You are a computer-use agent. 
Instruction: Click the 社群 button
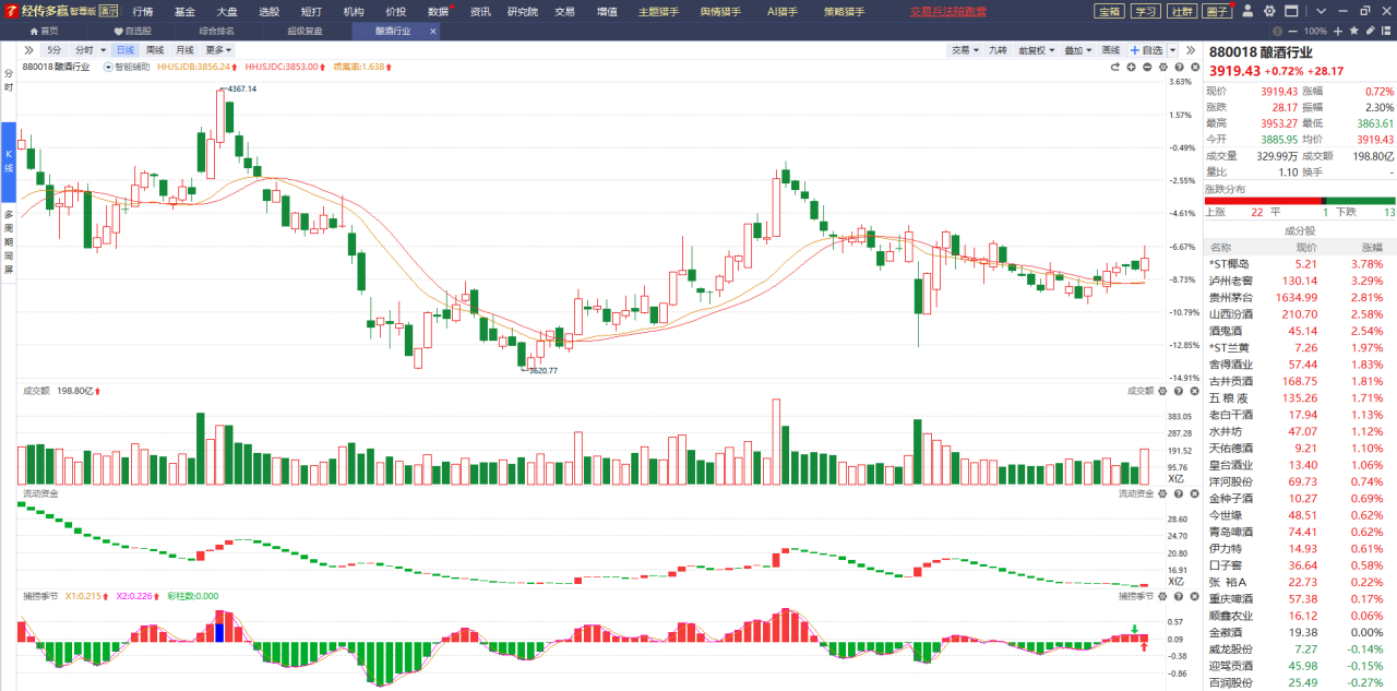1181,11
